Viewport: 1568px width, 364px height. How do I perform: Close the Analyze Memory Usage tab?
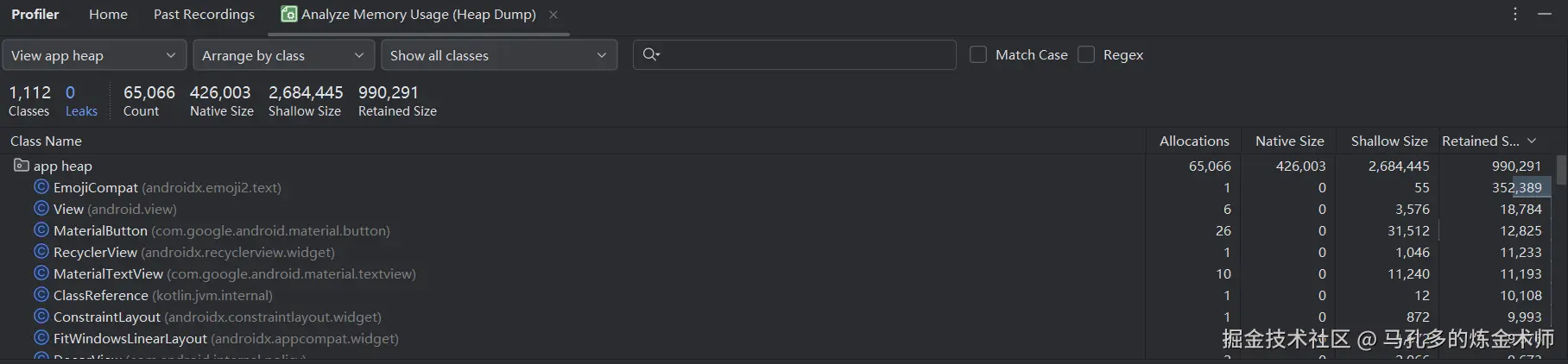(553, 15)
